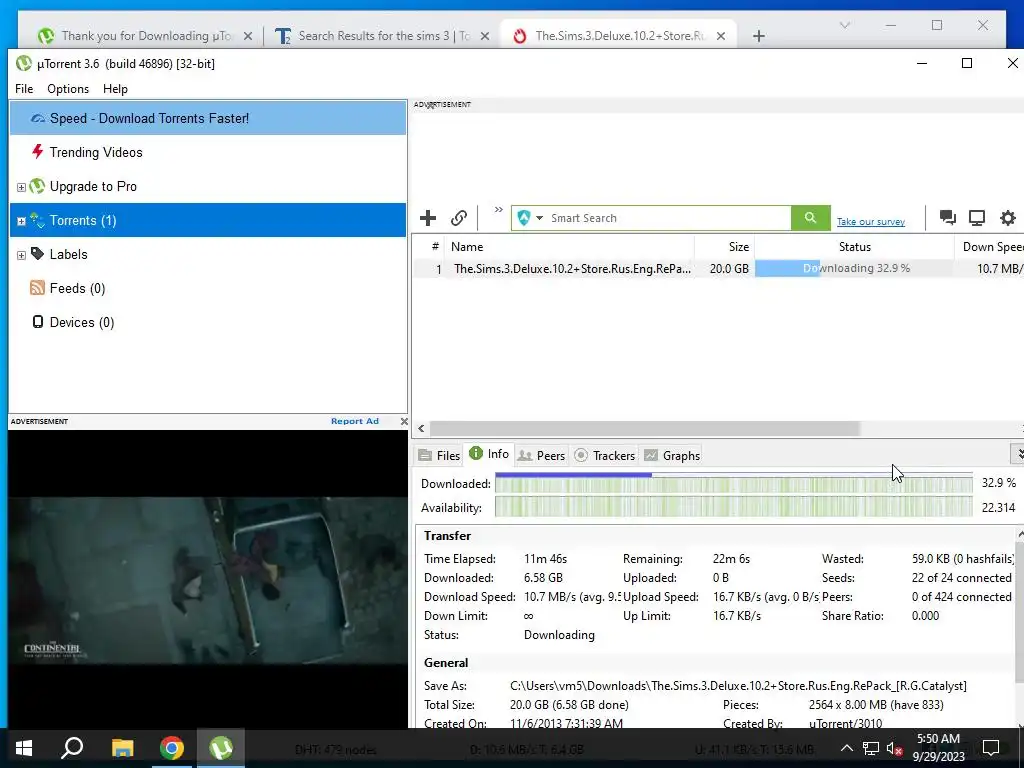Open Preferences gear icon

tap(1008, 217)
